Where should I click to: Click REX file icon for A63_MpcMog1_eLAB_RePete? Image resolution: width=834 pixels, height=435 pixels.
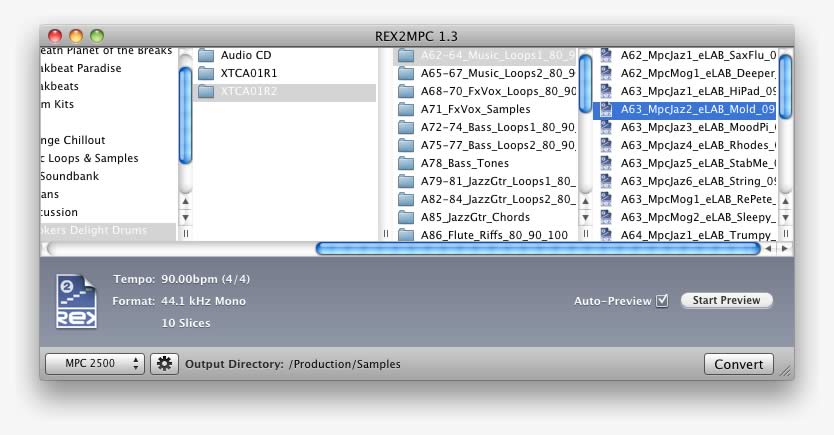pyautogui.click(x=606, y=199)
